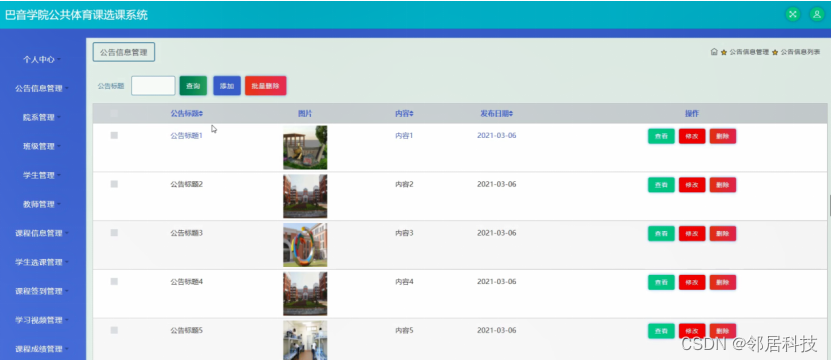This screenshot has width=833, height=362.
Task: Click the building thumbnail for 公告标题4
Action: pos(305,294)
